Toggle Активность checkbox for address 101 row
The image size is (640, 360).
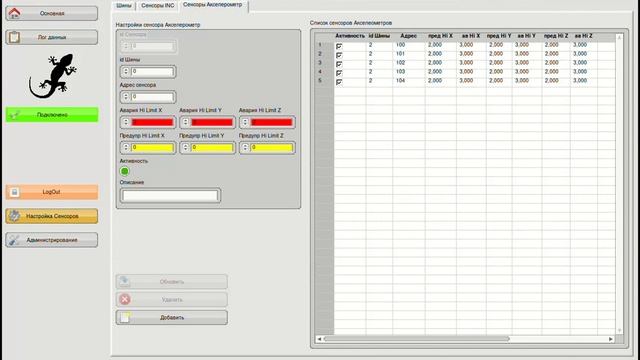click(339, 55)
